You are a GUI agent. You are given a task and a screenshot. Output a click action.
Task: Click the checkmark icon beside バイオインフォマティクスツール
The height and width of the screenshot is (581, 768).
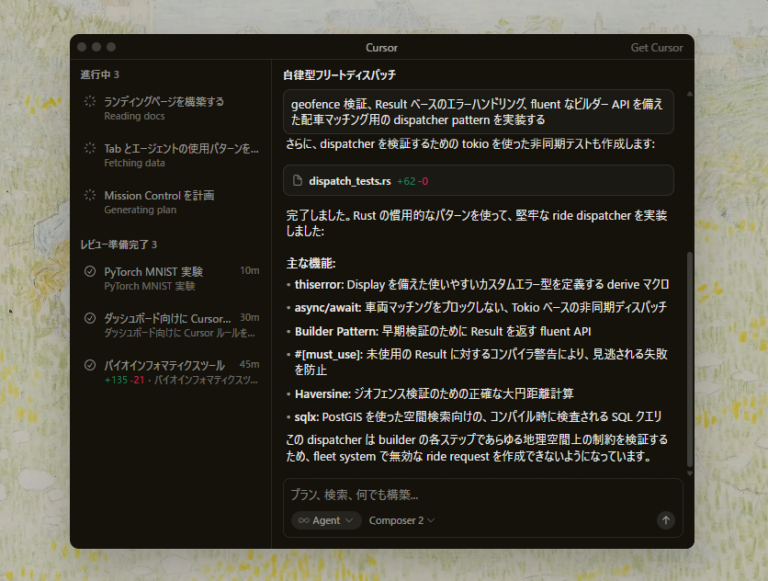click(90, 365)
